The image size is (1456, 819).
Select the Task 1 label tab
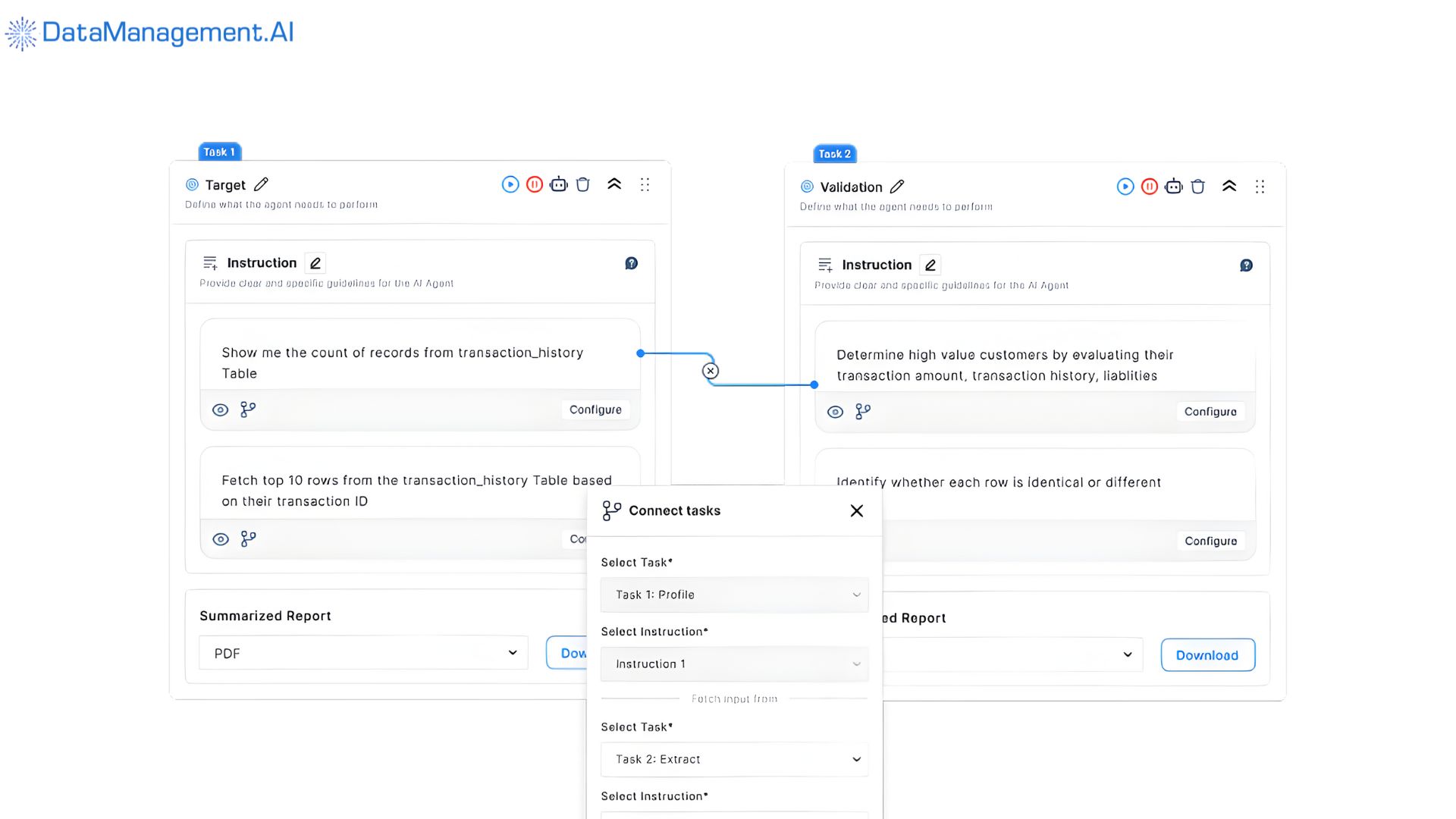(x=219, y=152)
